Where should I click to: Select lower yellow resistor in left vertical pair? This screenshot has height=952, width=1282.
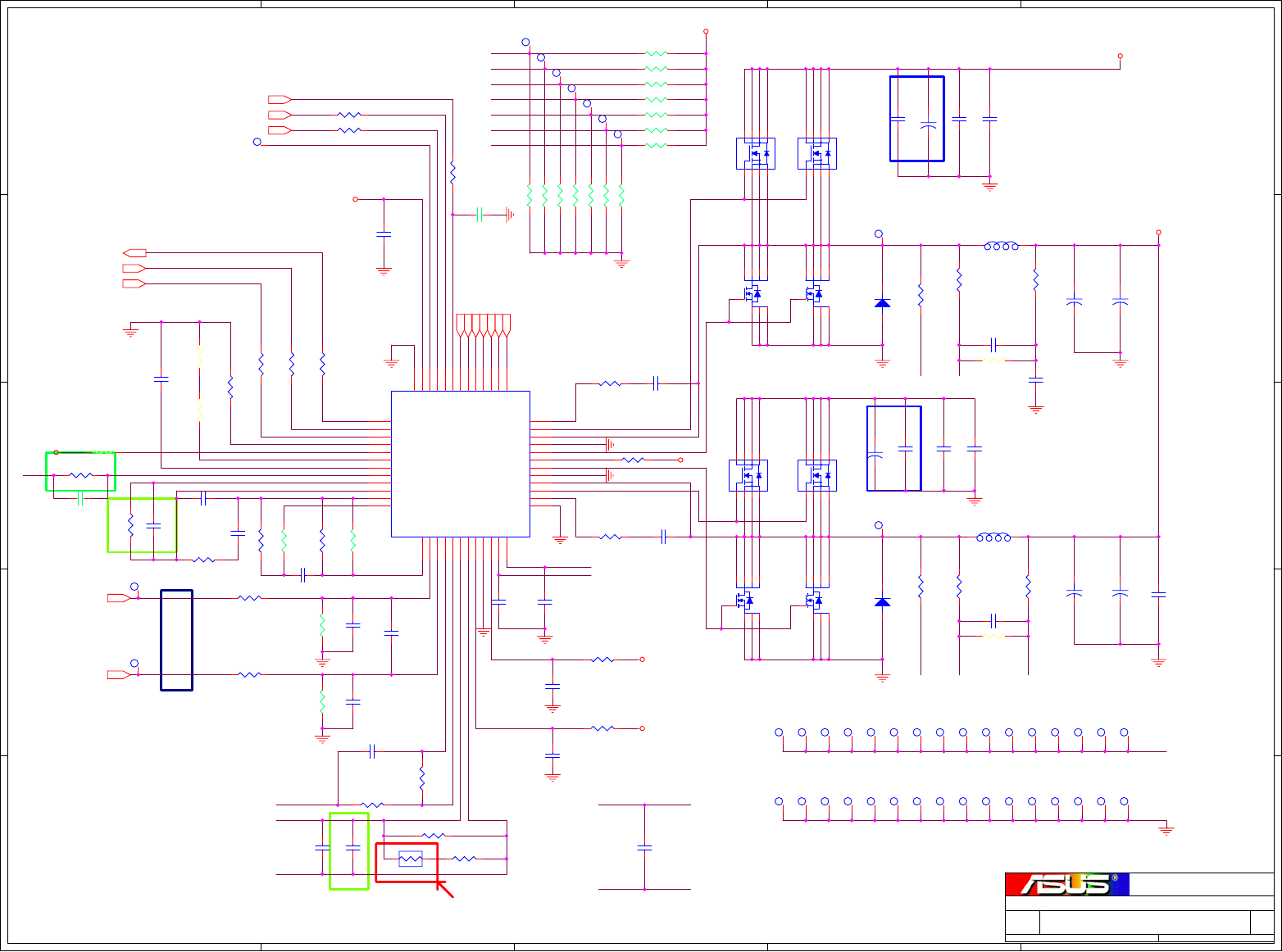[x=199, y=410]
